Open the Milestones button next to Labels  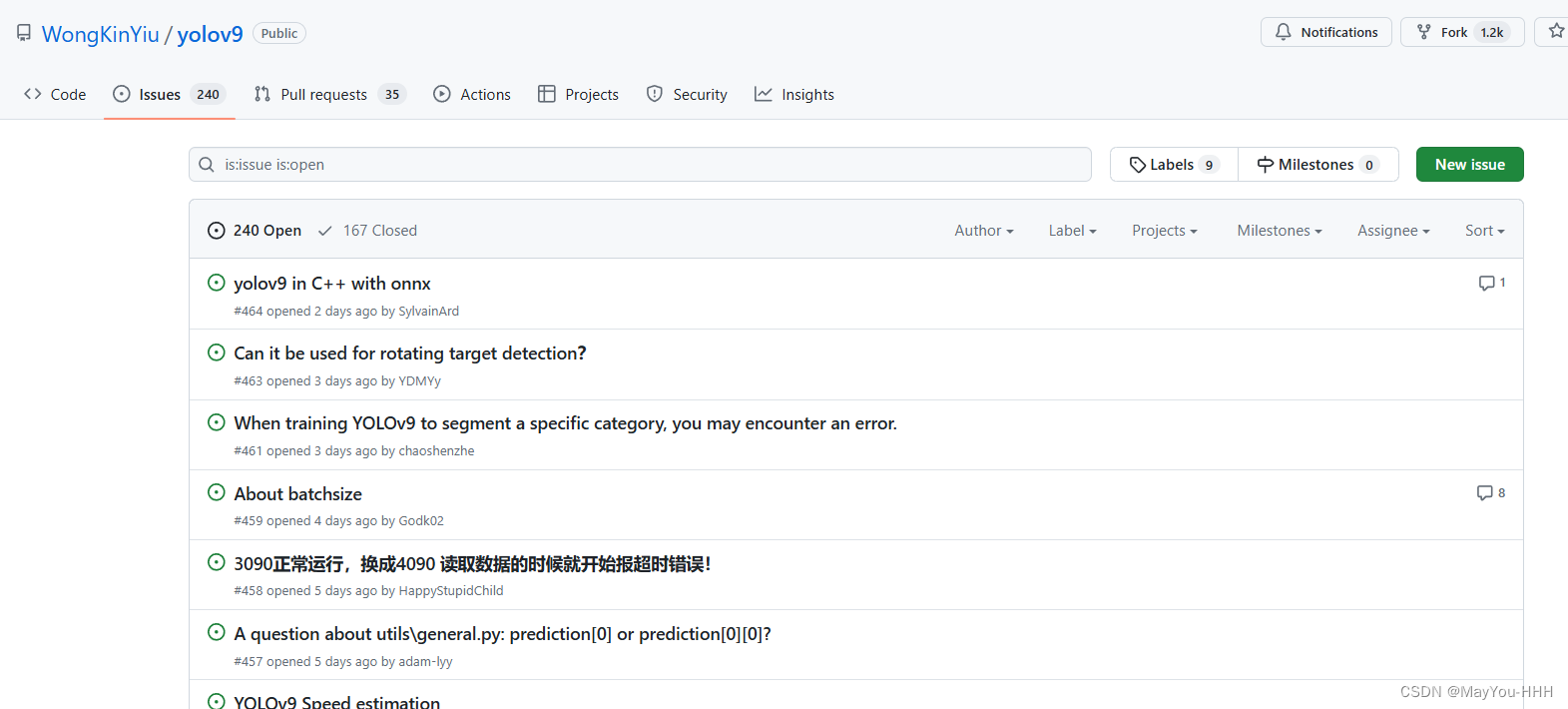pos(1318,165)
